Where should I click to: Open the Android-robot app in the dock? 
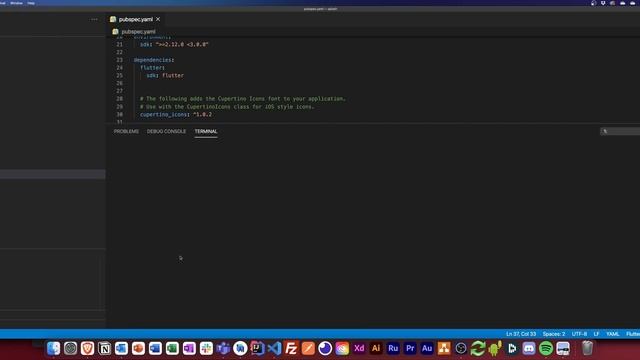pos(495,348)
